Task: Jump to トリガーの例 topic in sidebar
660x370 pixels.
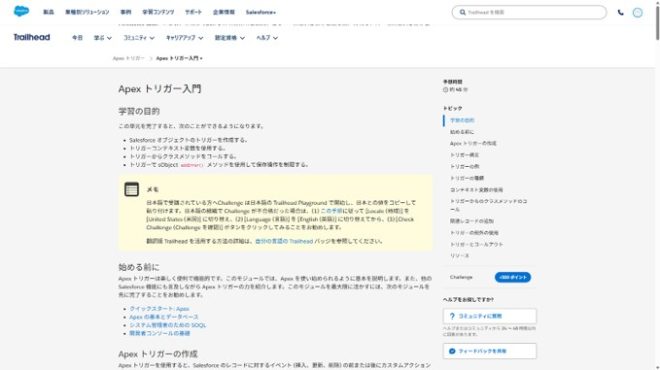Action: (x=464, y=167)
